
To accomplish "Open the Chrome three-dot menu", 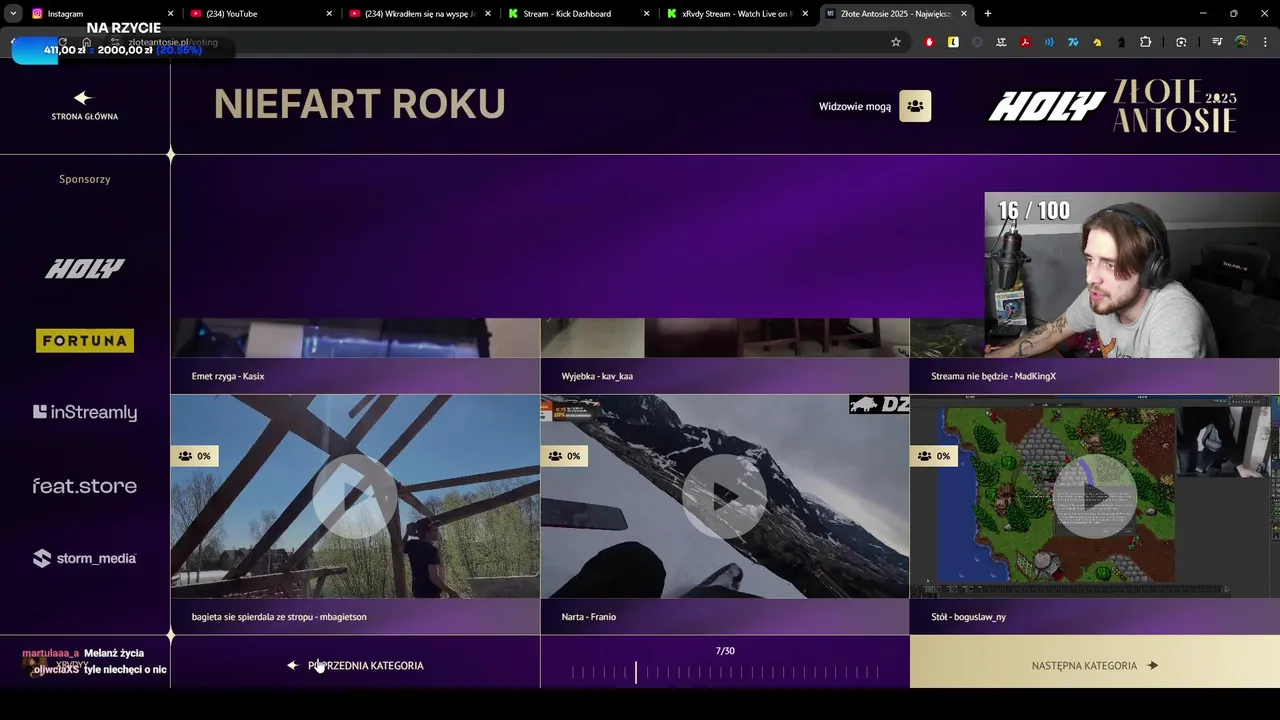I will [1266, 42].
